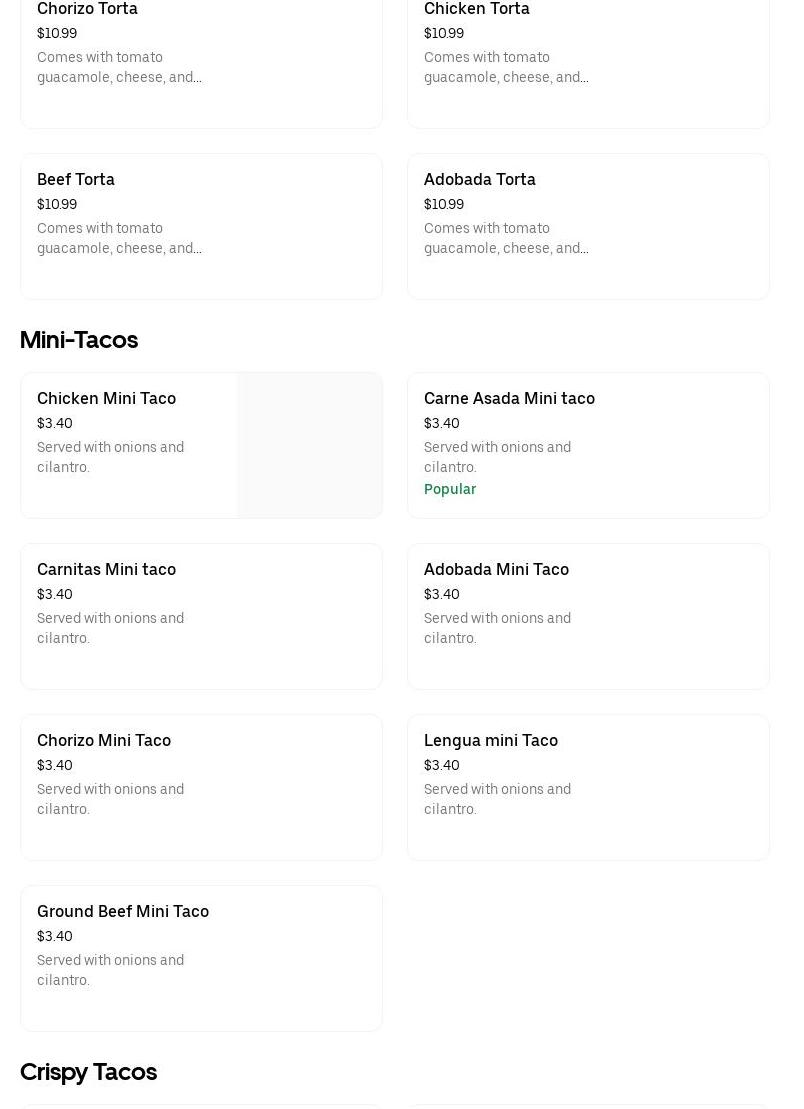This screenshot has height=1109, width=804.
Task: Select the Carne Asada Mini taco title
Action: pos(509,398)
